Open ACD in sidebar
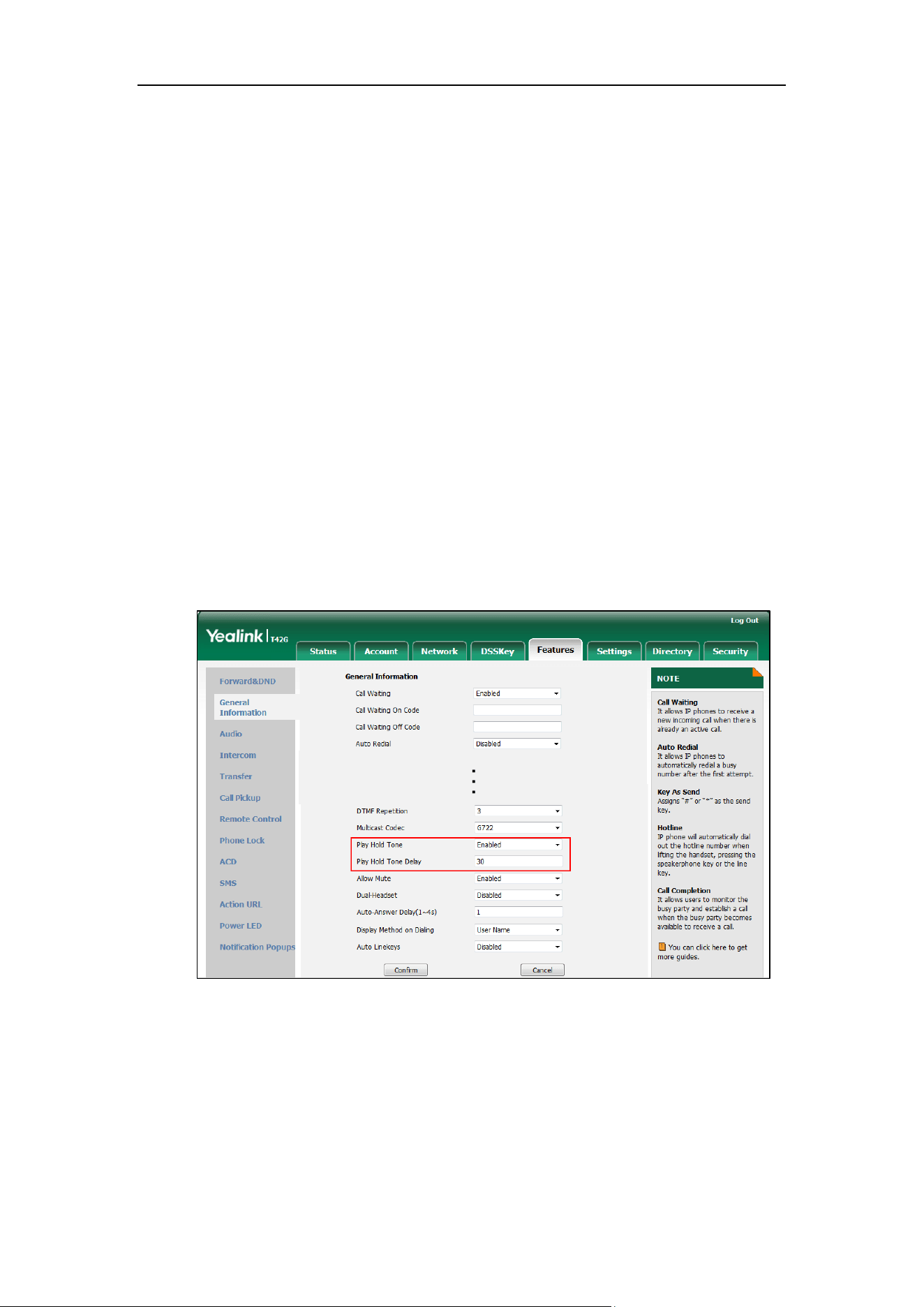This screenshot has height=1307, width=924. 228,862
